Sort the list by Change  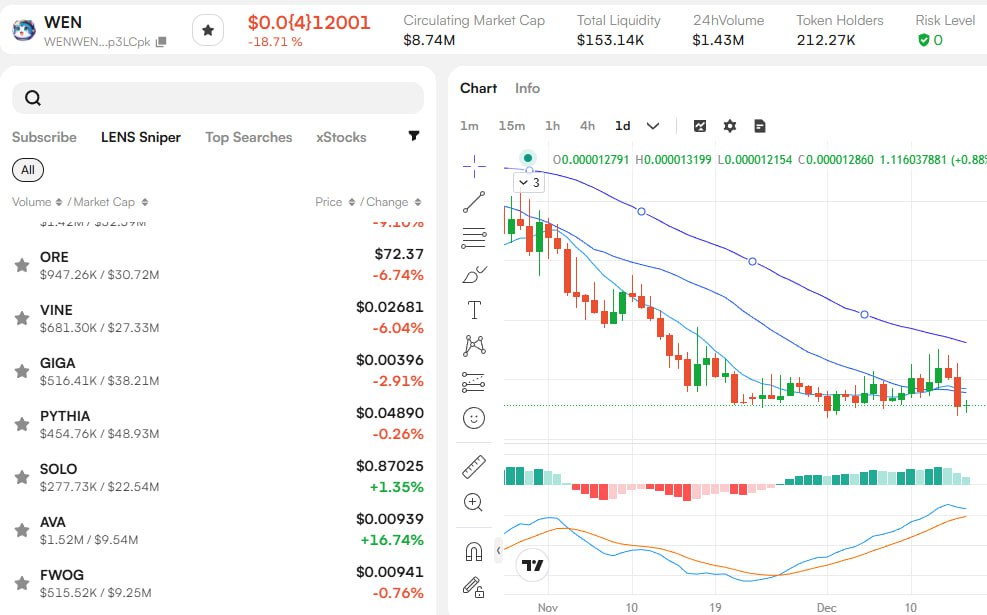pos(393,202)
